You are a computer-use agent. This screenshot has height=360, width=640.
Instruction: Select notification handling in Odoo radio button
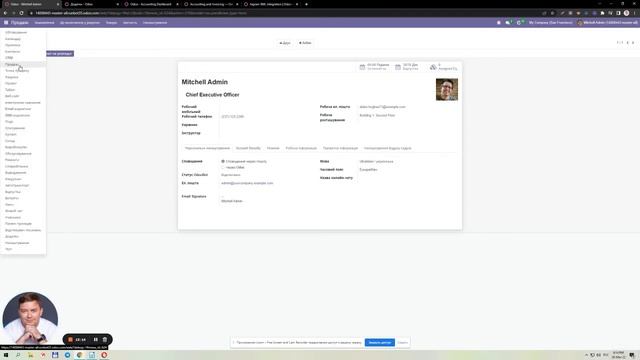[x=223, y=167]
